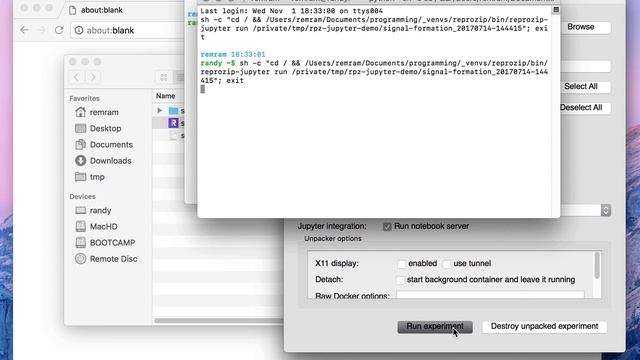Click the Raw Docker options field
The image size is (640, 360).
pyautogui.click(x=490, y=295)
